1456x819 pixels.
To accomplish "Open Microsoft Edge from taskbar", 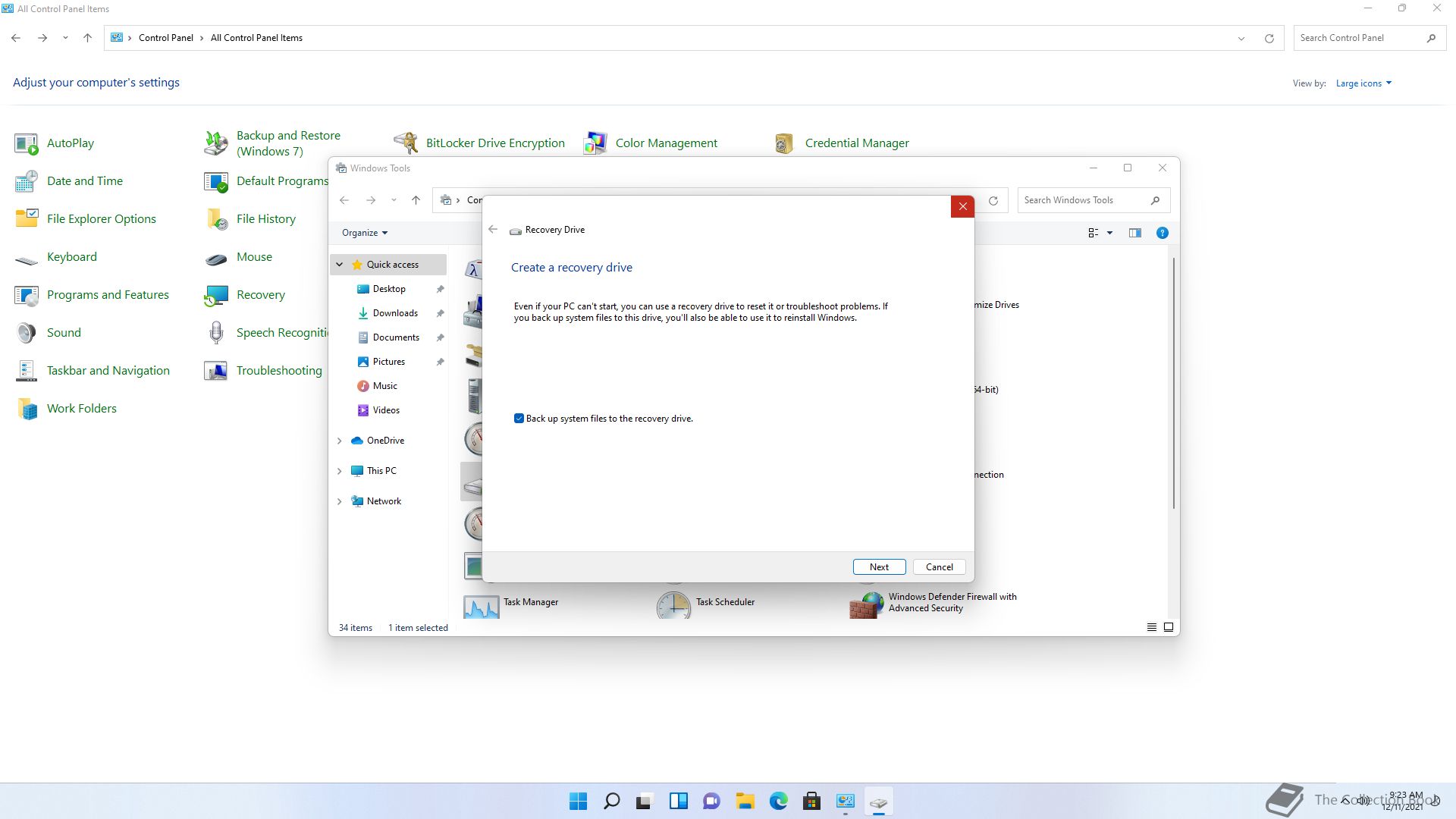I will pyautogui.click(x=779, y=802).
